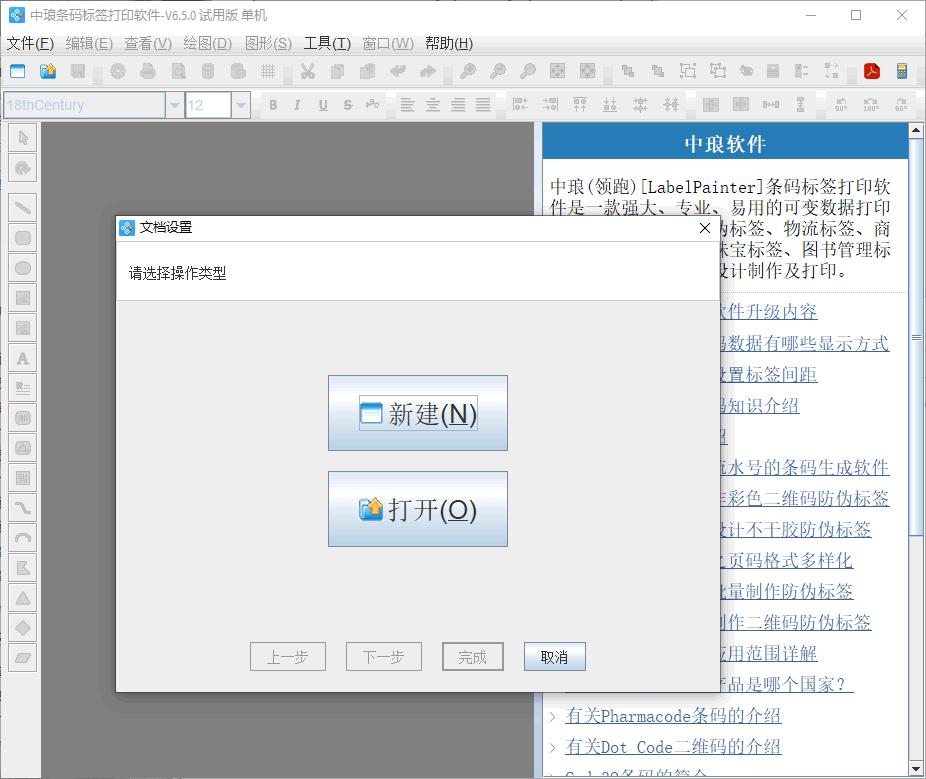Screen dimensions: 926x779
Task: Click the 新建(N) button
Action: point(418,413)
